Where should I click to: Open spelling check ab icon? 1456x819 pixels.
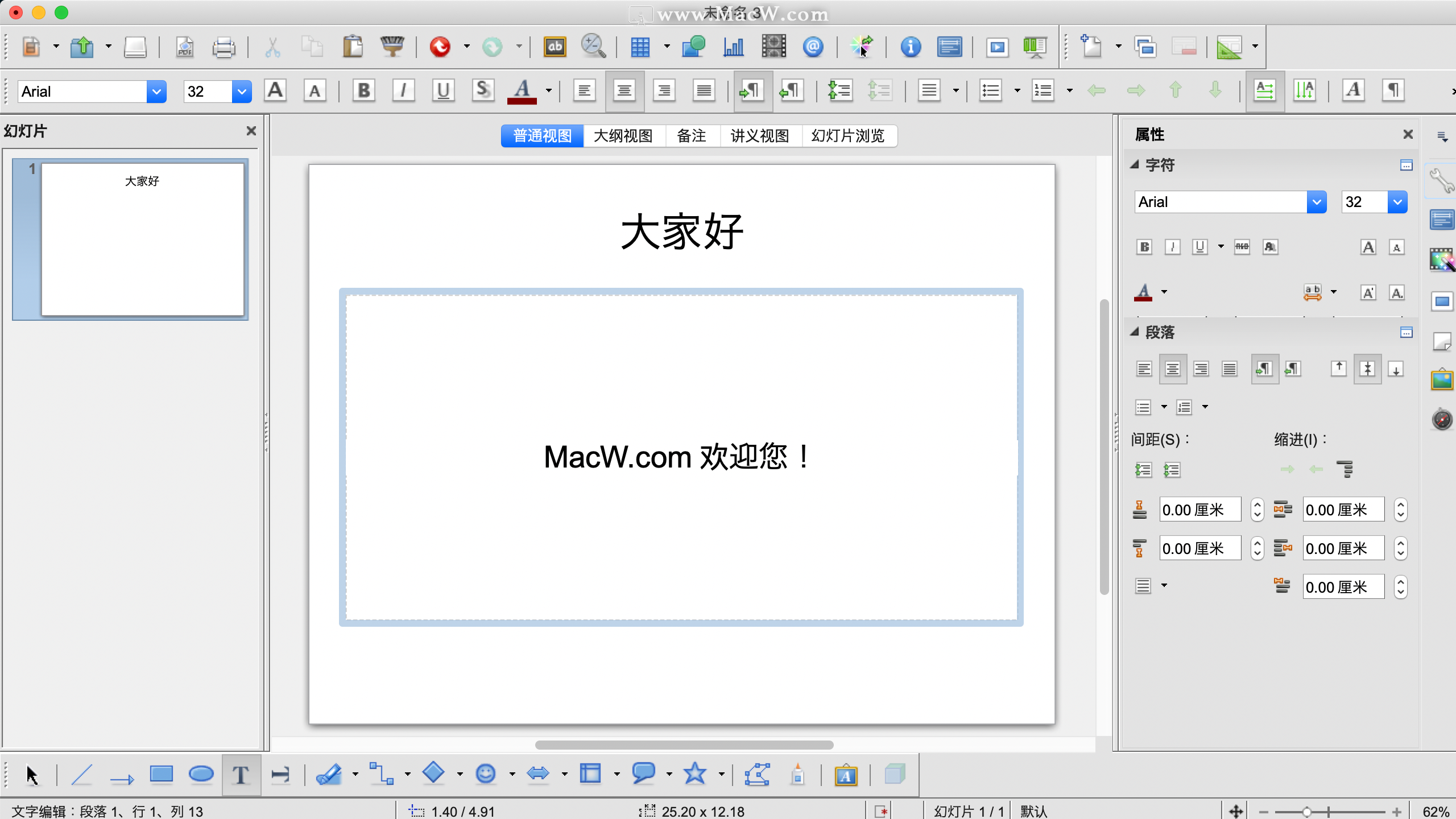coord(555,47)
